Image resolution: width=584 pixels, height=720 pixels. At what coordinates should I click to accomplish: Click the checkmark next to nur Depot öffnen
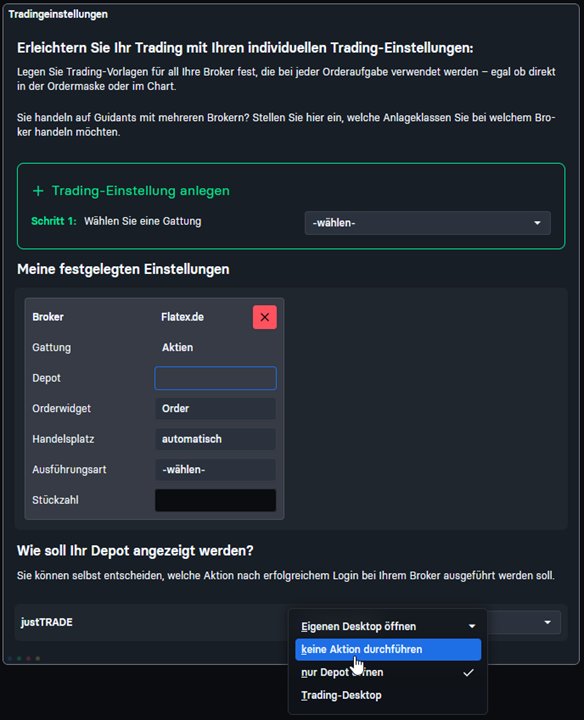pyautogui.click(x=468, y=673)
